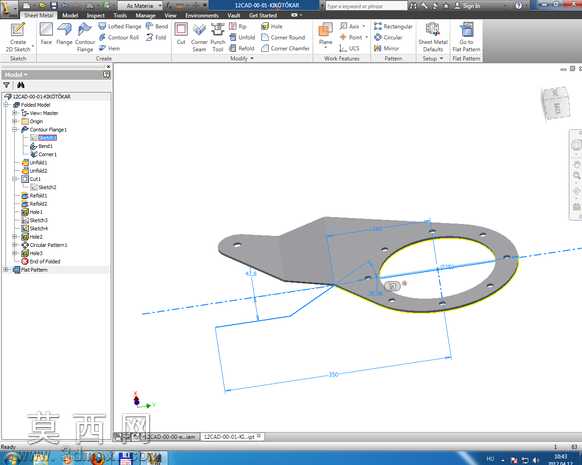Select the Contour Flange tool

point(85,36)
